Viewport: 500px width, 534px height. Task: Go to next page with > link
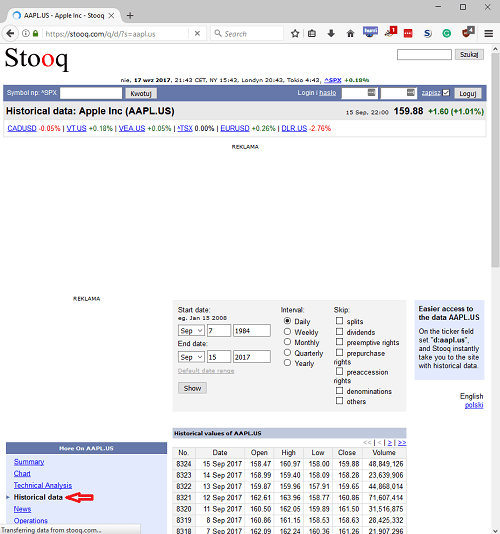click(390, 442)
